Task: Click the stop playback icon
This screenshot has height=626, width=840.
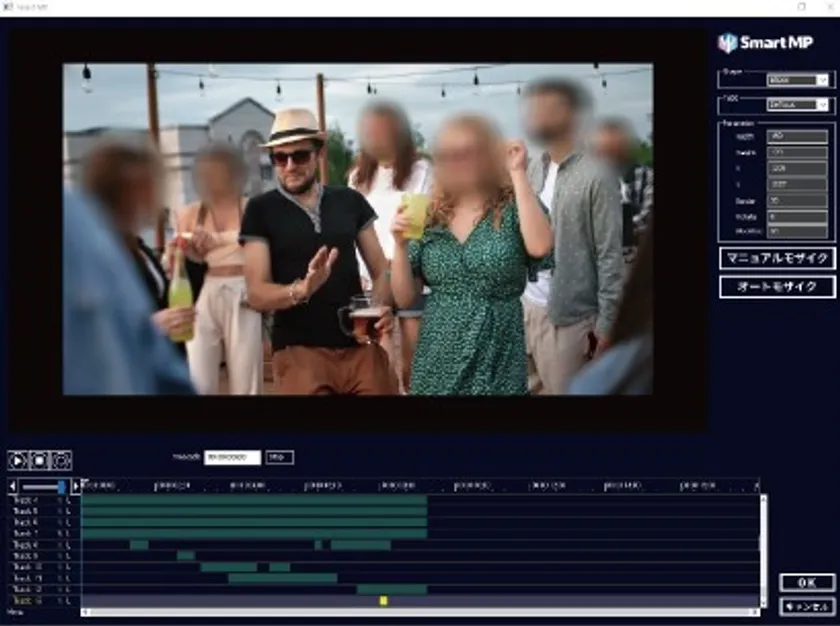Action: 39,460
